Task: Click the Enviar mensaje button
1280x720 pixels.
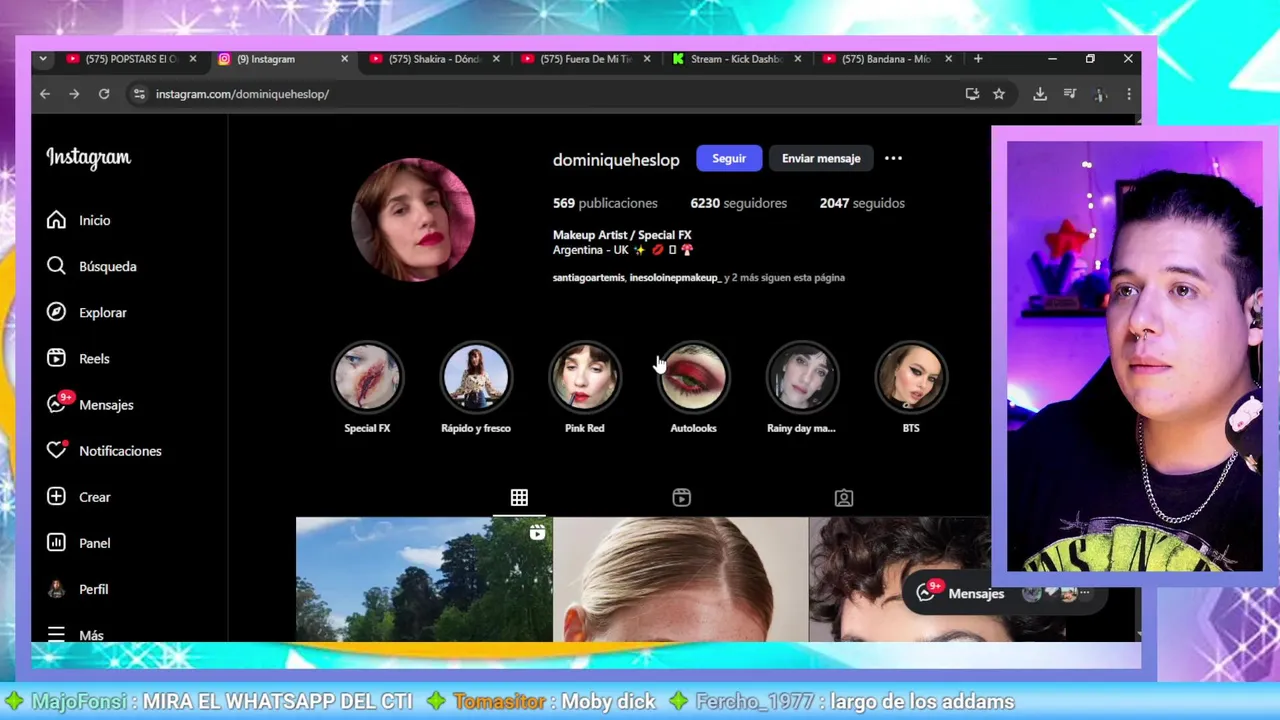Action: 821,158
